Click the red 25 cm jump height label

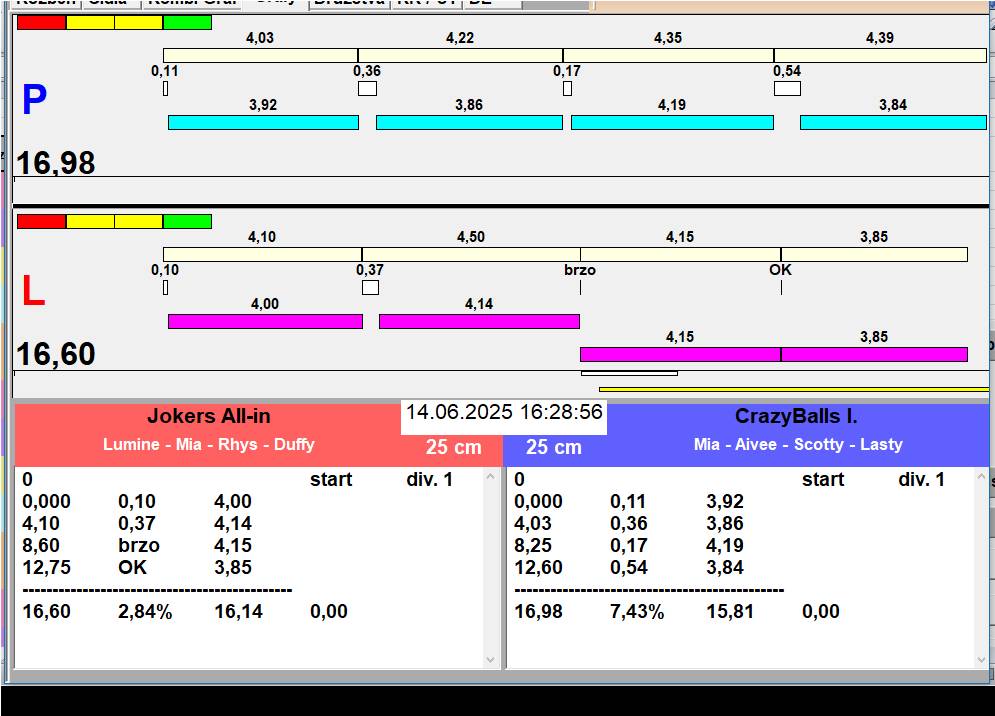point(453,448)
